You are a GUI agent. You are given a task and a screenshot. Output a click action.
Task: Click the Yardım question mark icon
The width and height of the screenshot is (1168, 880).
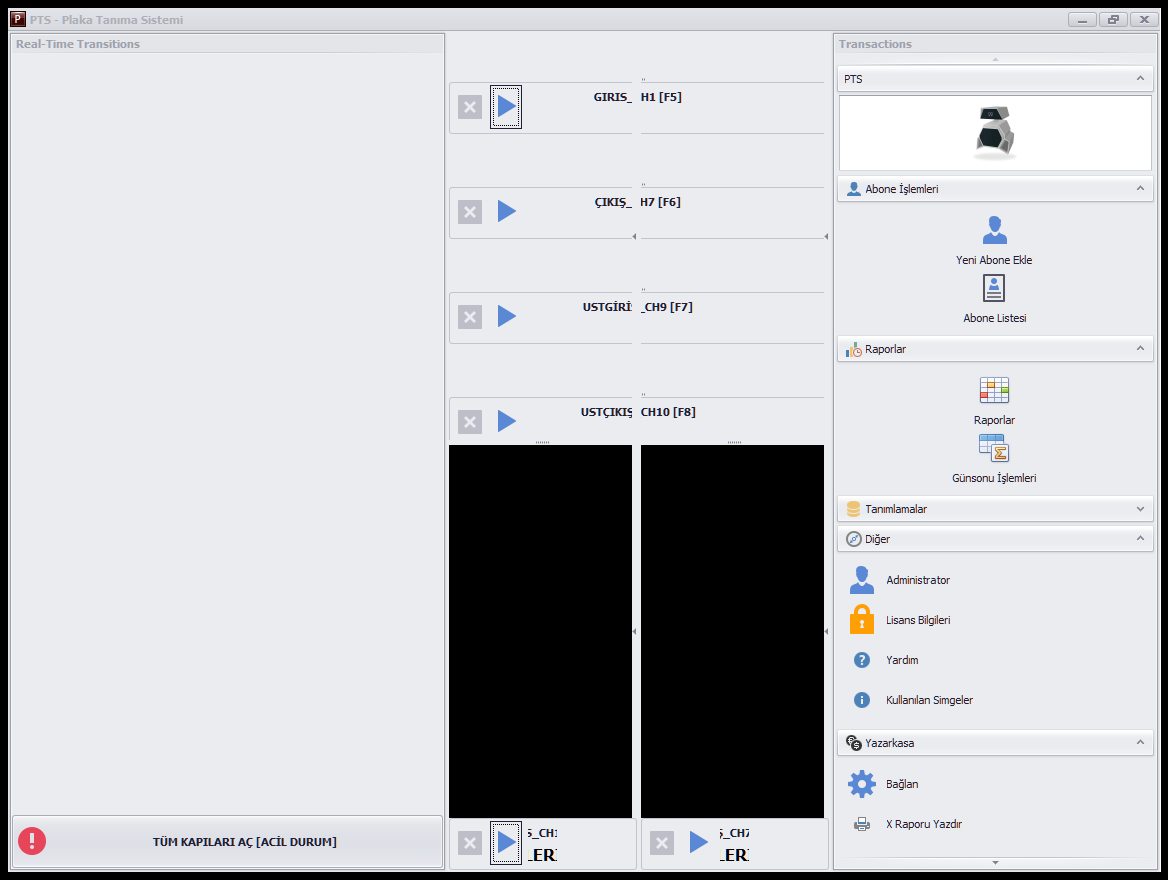pyautogui.click(x=862, y=660)
